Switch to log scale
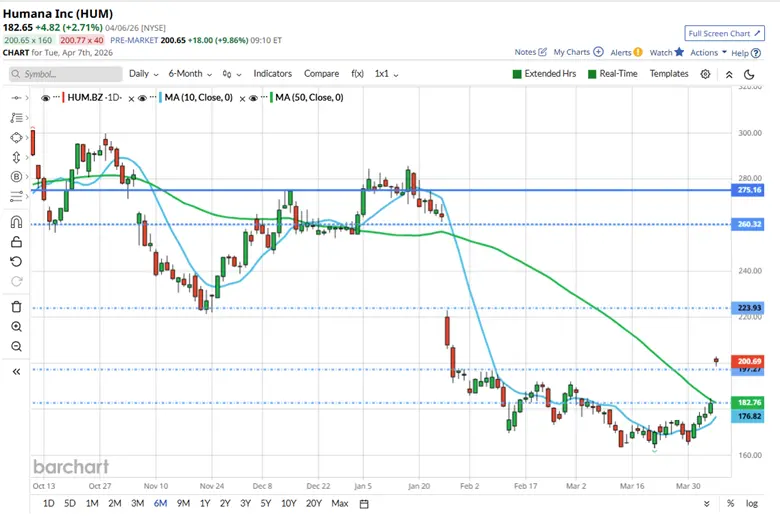The width and height of the screenshot is (780, 525). [752, 504]
